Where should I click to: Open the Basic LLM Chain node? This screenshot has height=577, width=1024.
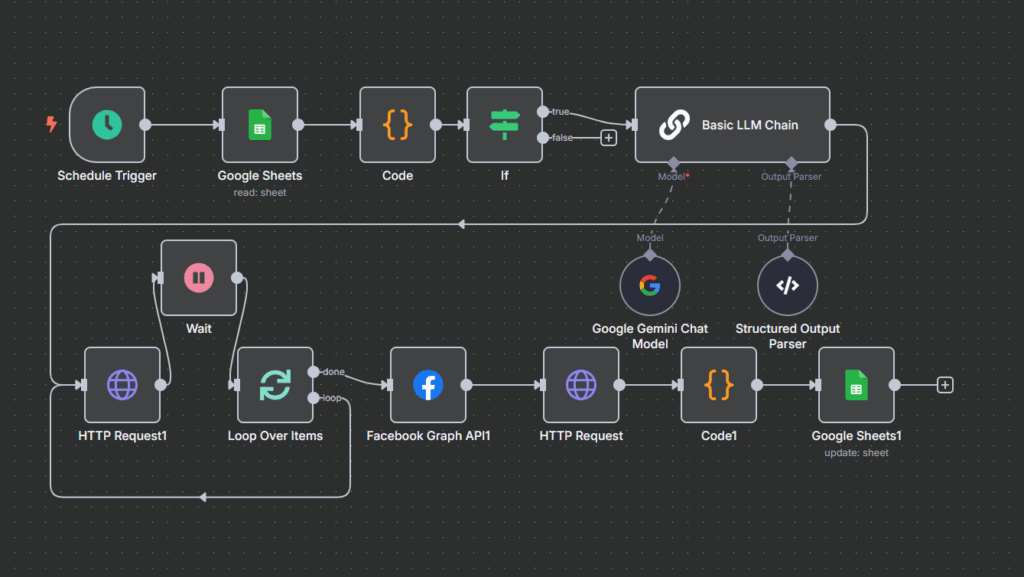click(733, 125)
